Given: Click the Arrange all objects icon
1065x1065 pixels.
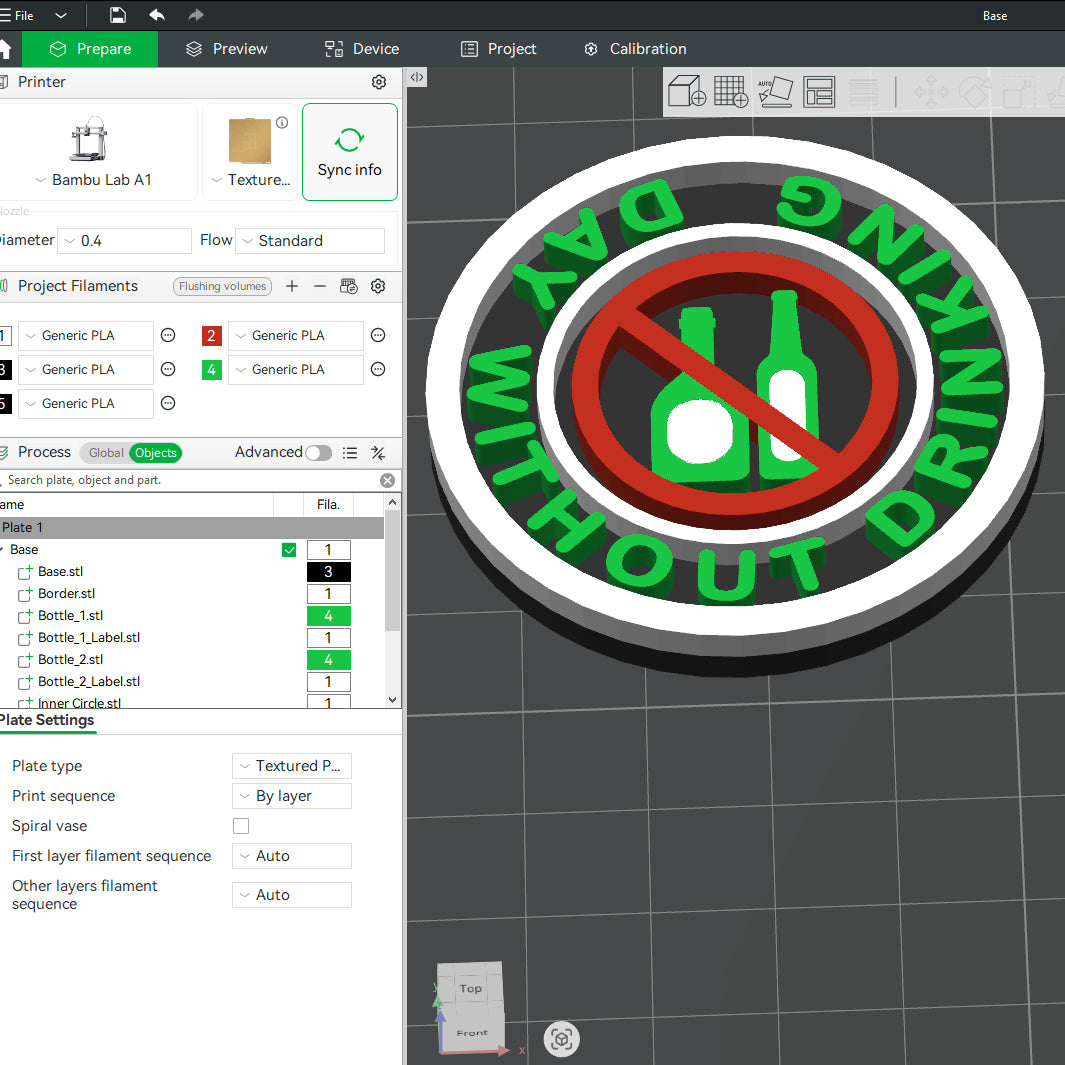Looking at the screenshot, I should [819, 91].
